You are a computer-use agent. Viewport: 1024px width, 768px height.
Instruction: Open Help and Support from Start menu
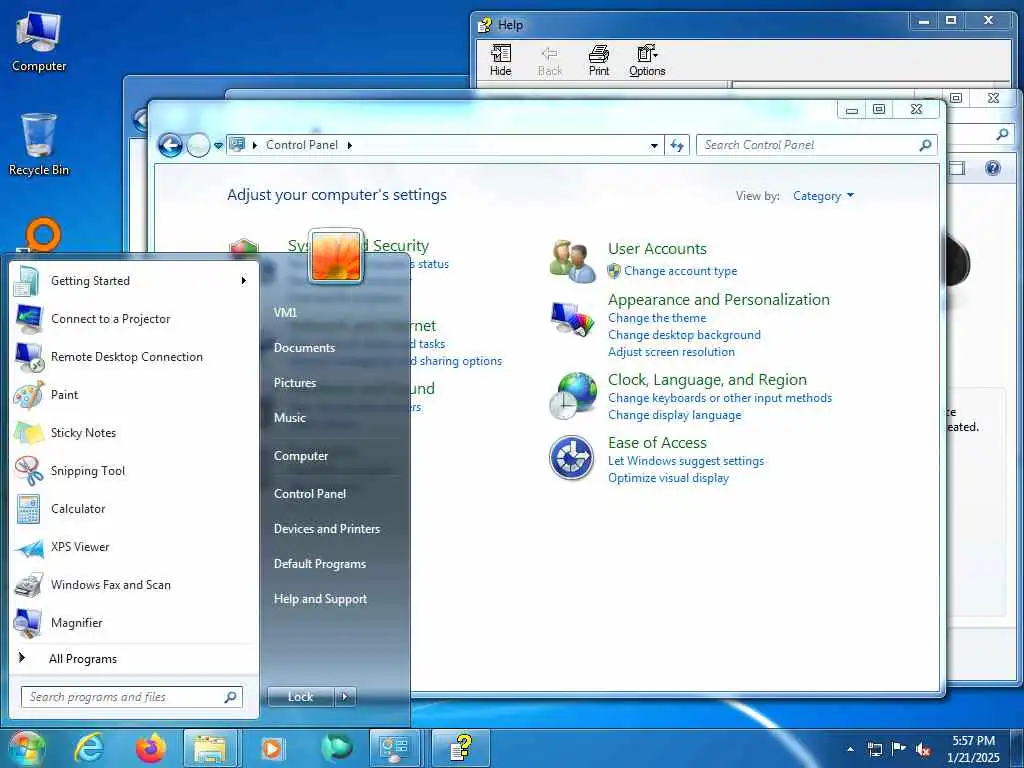tap(320, 599)
